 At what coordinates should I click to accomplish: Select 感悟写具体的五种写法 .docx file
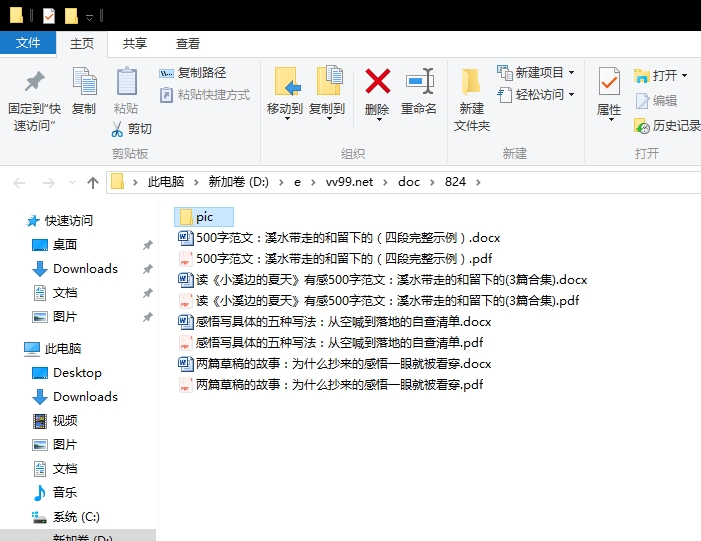click(335, 321)
